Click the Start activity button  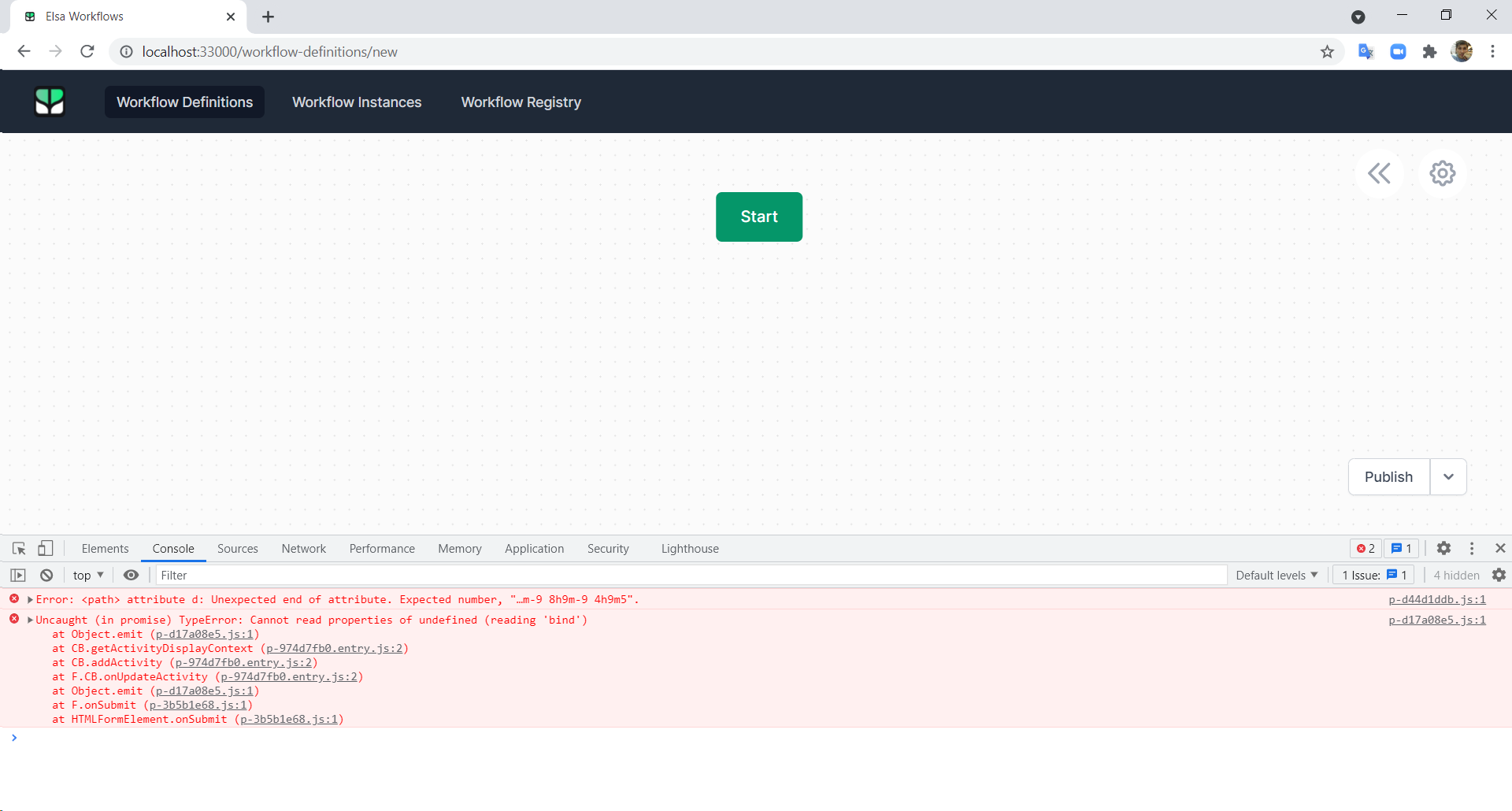coord(758,217)
